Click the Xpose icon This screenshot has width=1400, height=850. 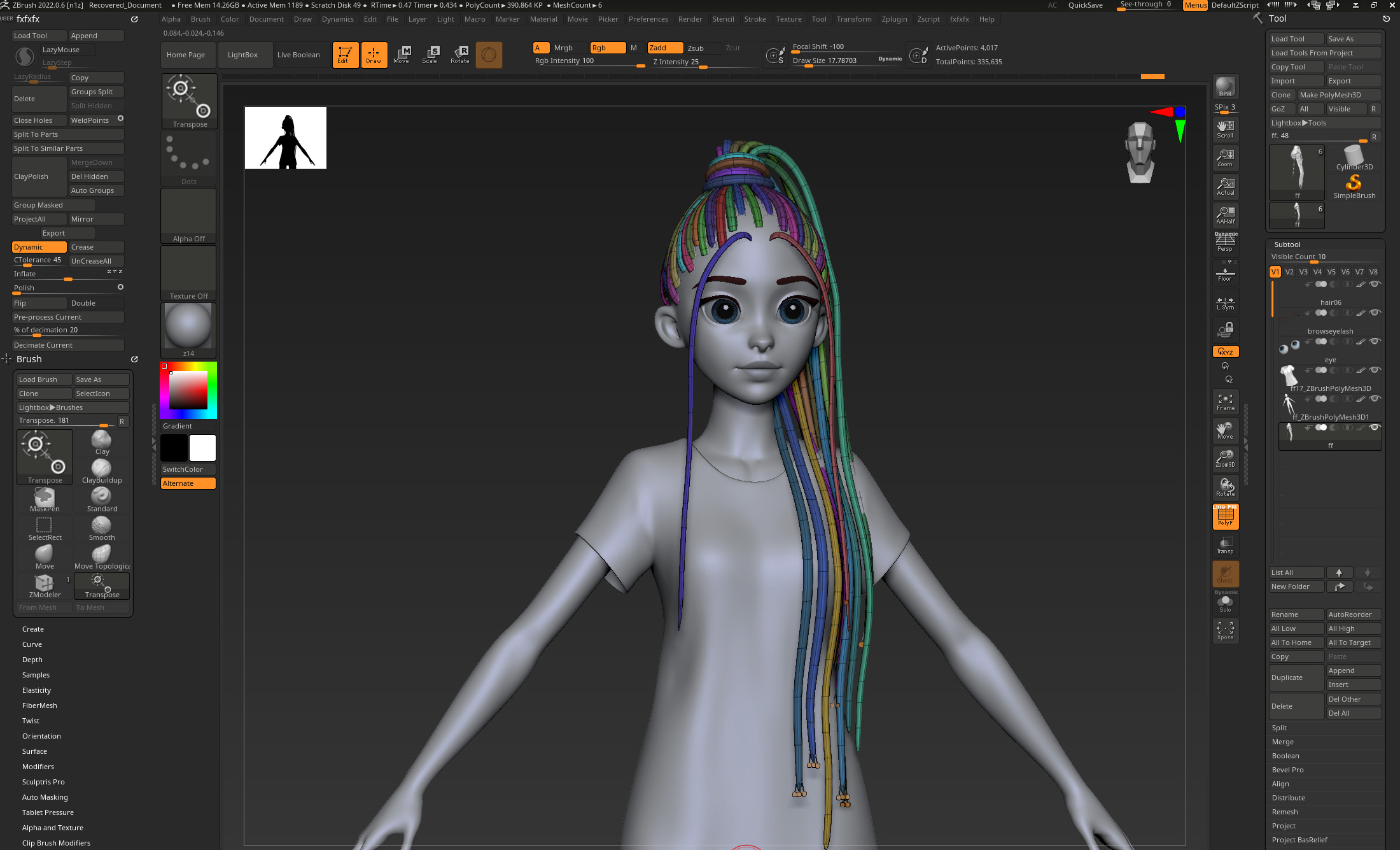click(1225, 630)
